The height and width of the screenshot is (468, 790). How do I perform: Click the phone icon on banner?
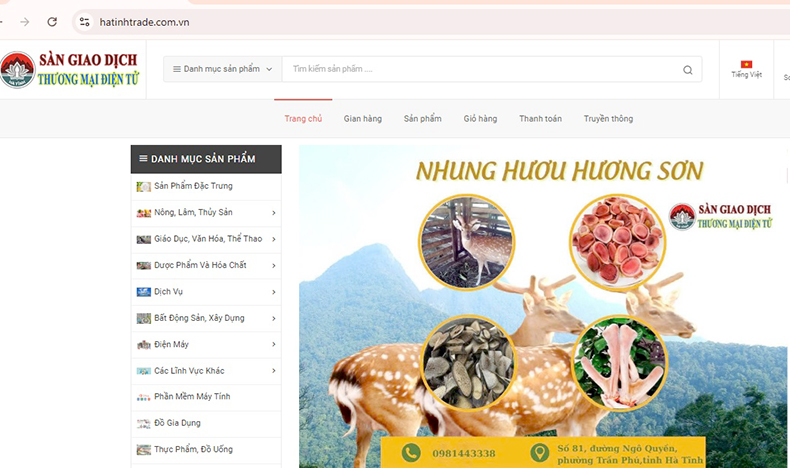point(411,453)
